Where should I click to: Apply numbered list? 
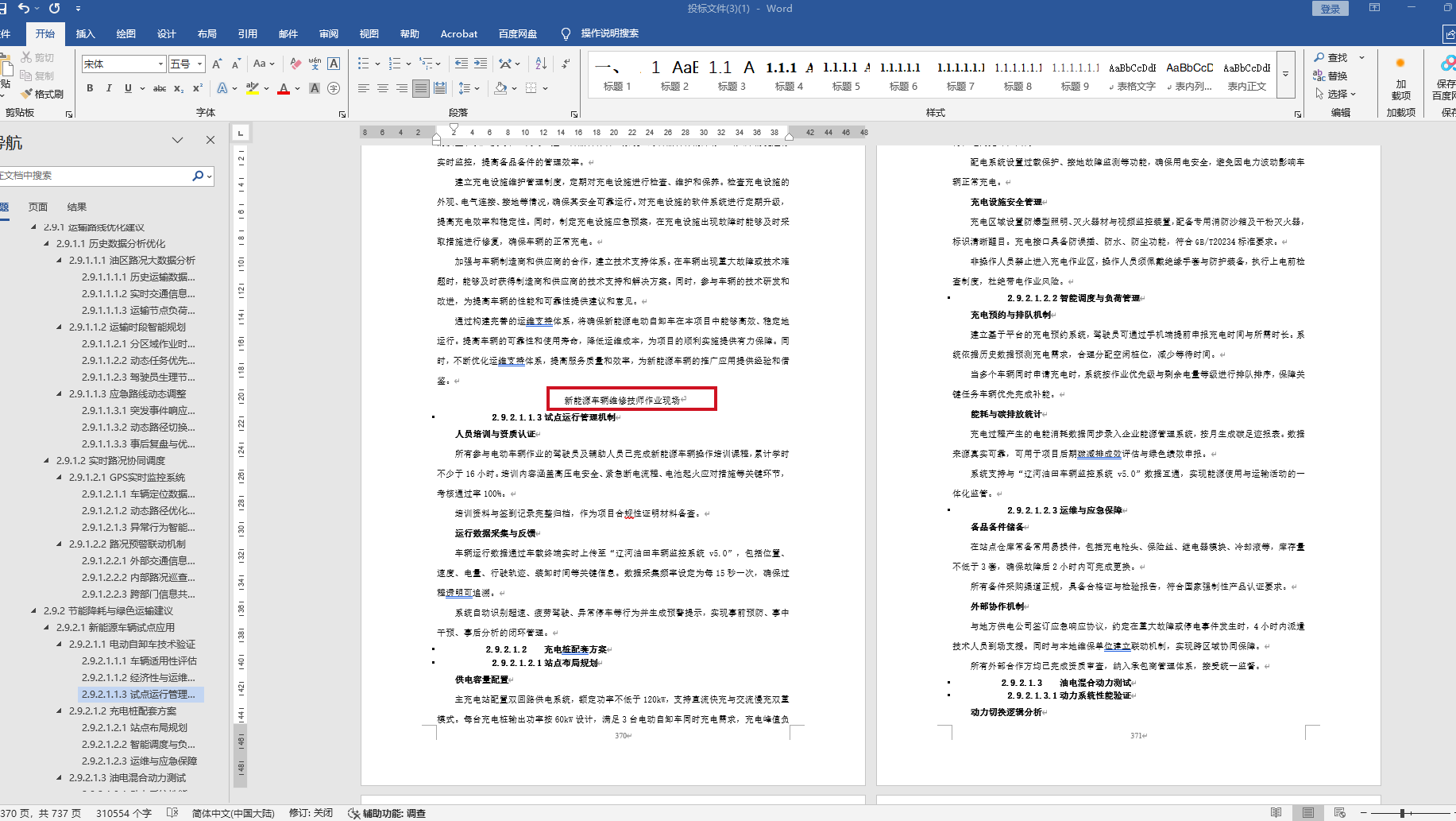[x=395, y=64]
